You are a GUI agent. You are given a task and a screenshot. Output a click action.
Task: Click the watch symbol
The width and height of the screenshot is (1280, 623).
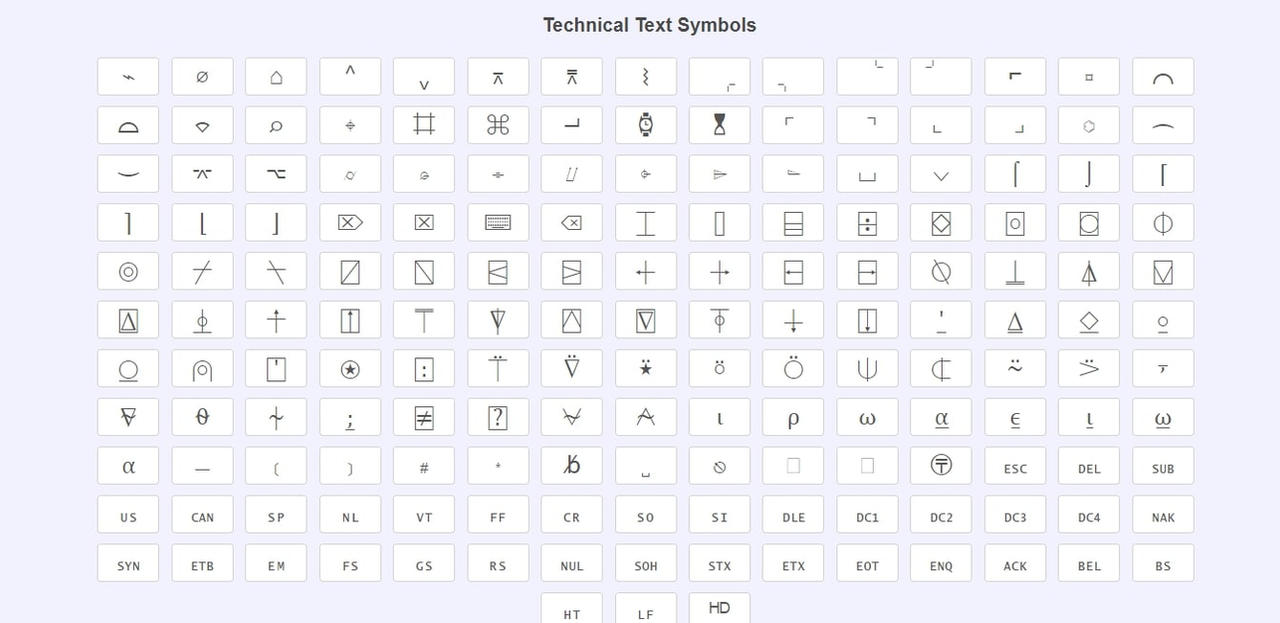645,124
